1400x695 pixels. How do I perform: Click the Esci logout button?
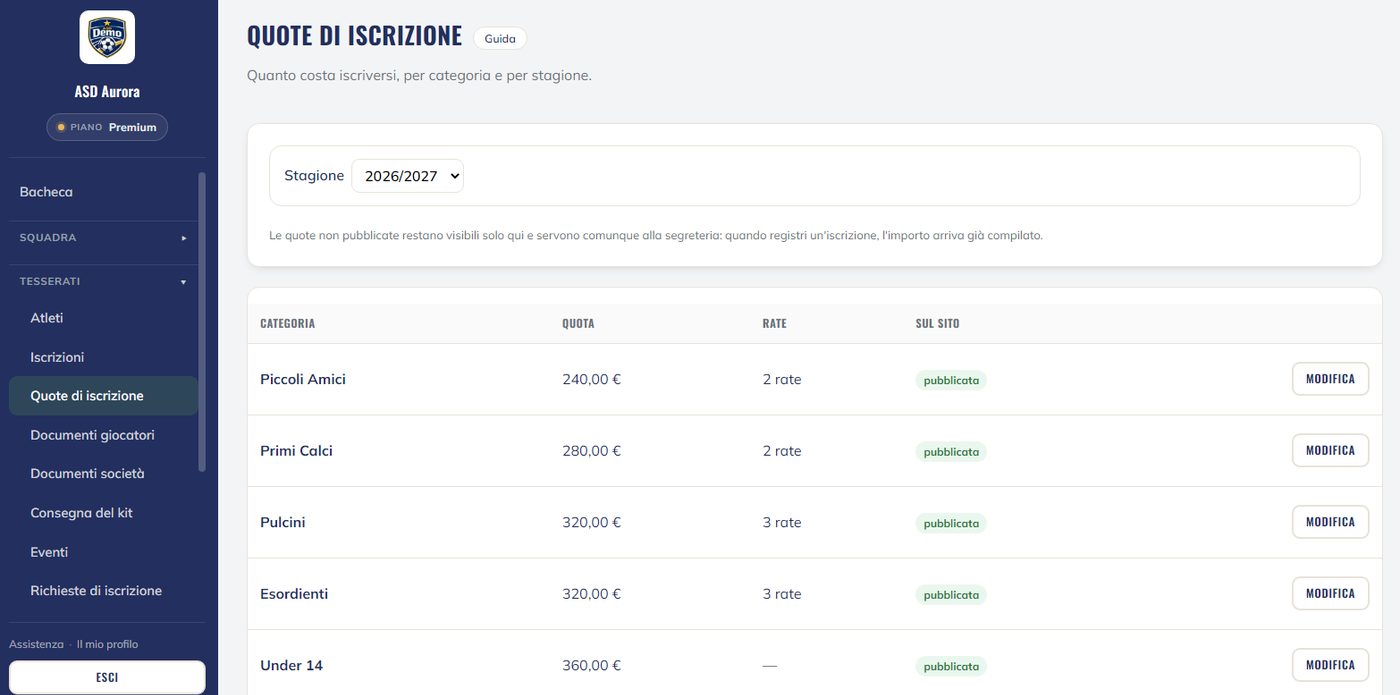point(107,677)
